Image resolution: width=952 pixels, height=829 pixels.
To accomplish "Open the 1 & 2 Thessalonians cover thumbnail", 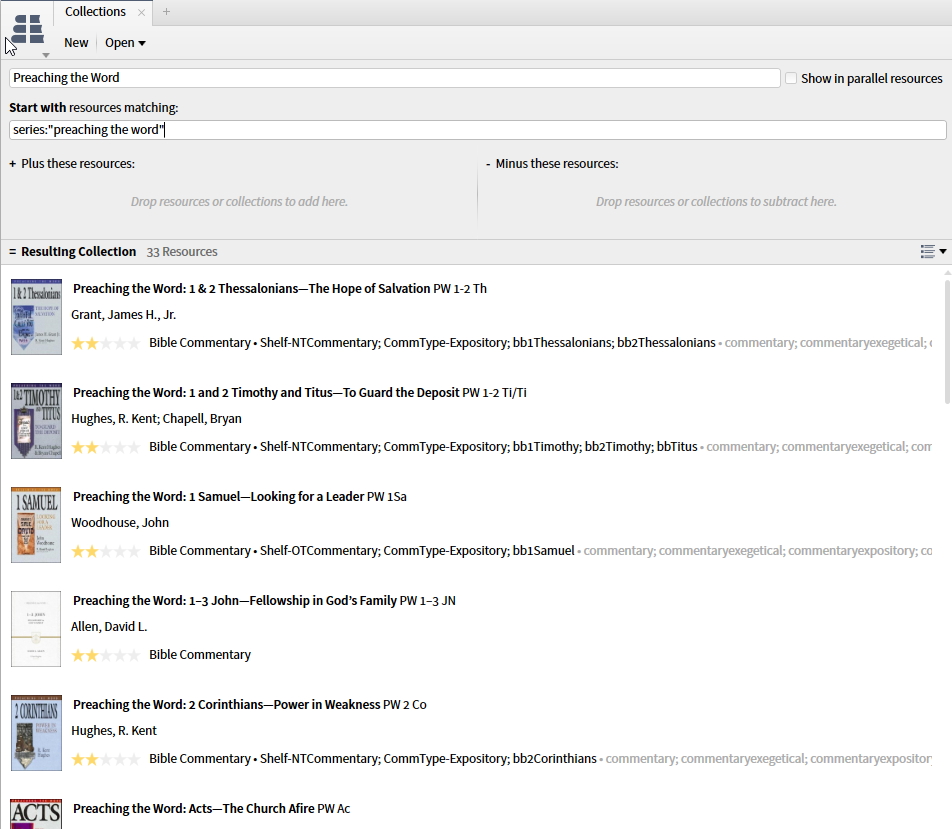I will [36, 317].
